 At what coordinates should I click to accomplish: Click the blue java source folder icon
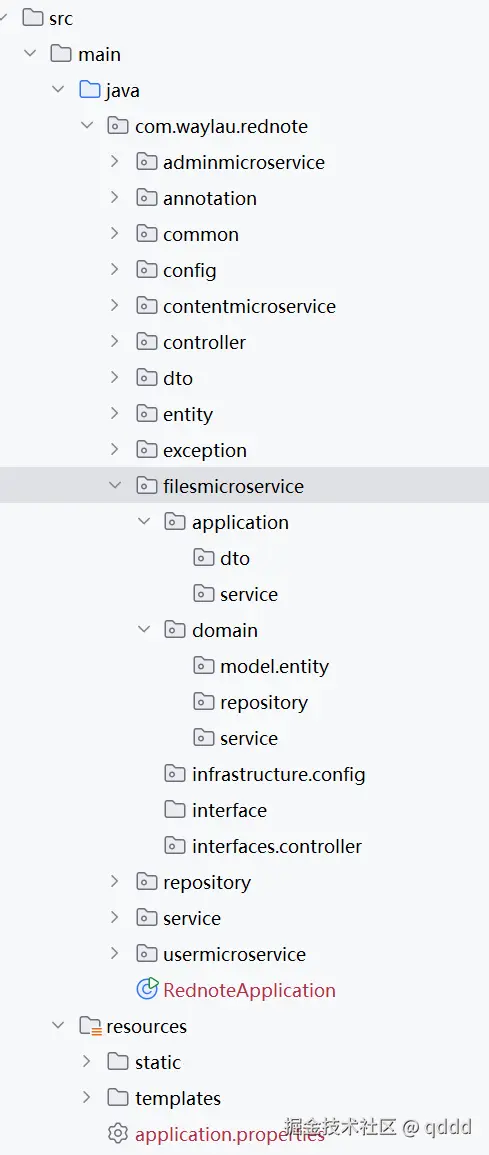[90, 91]
